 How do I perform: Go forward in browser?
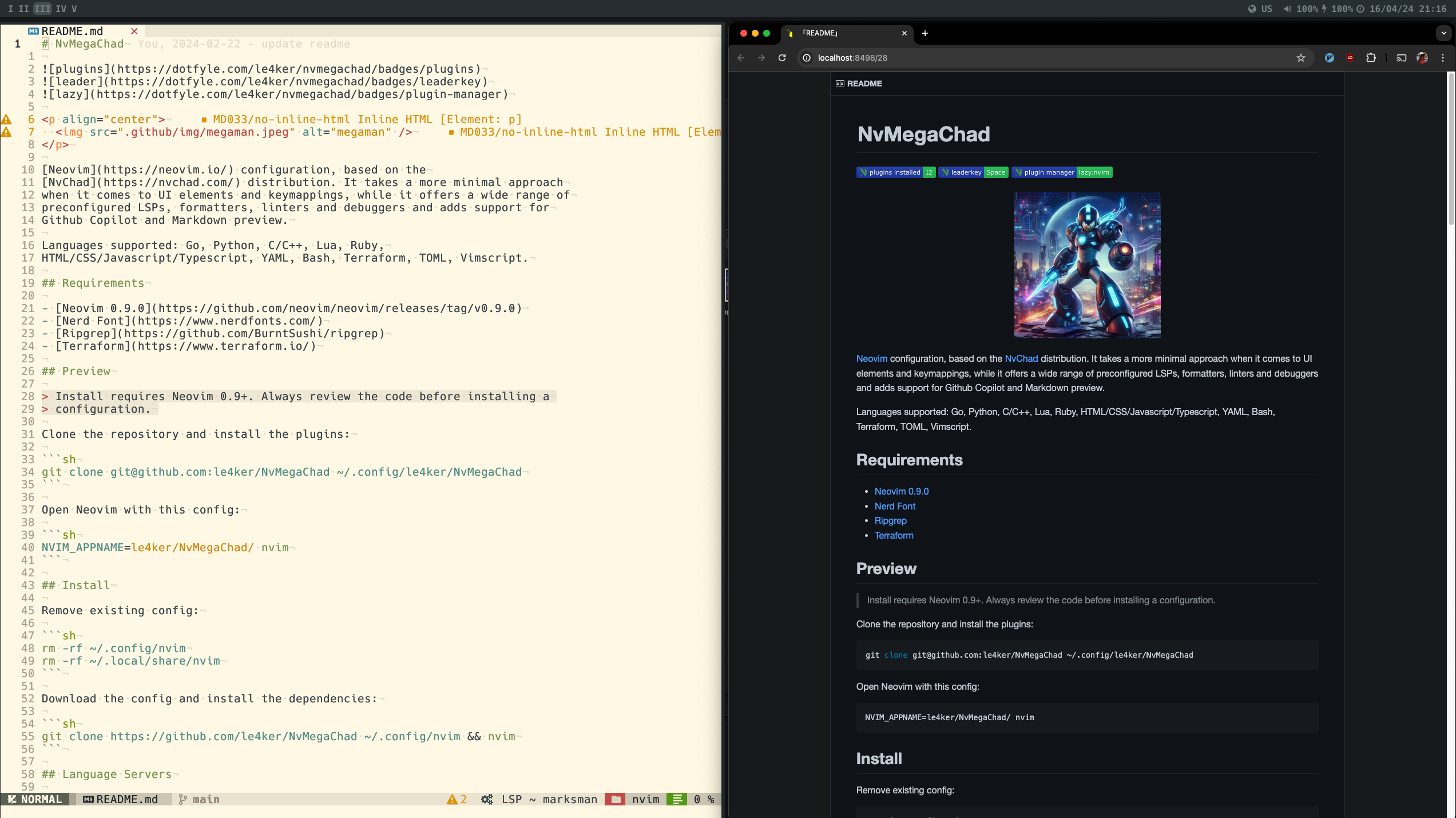click(x=761, y=58)
